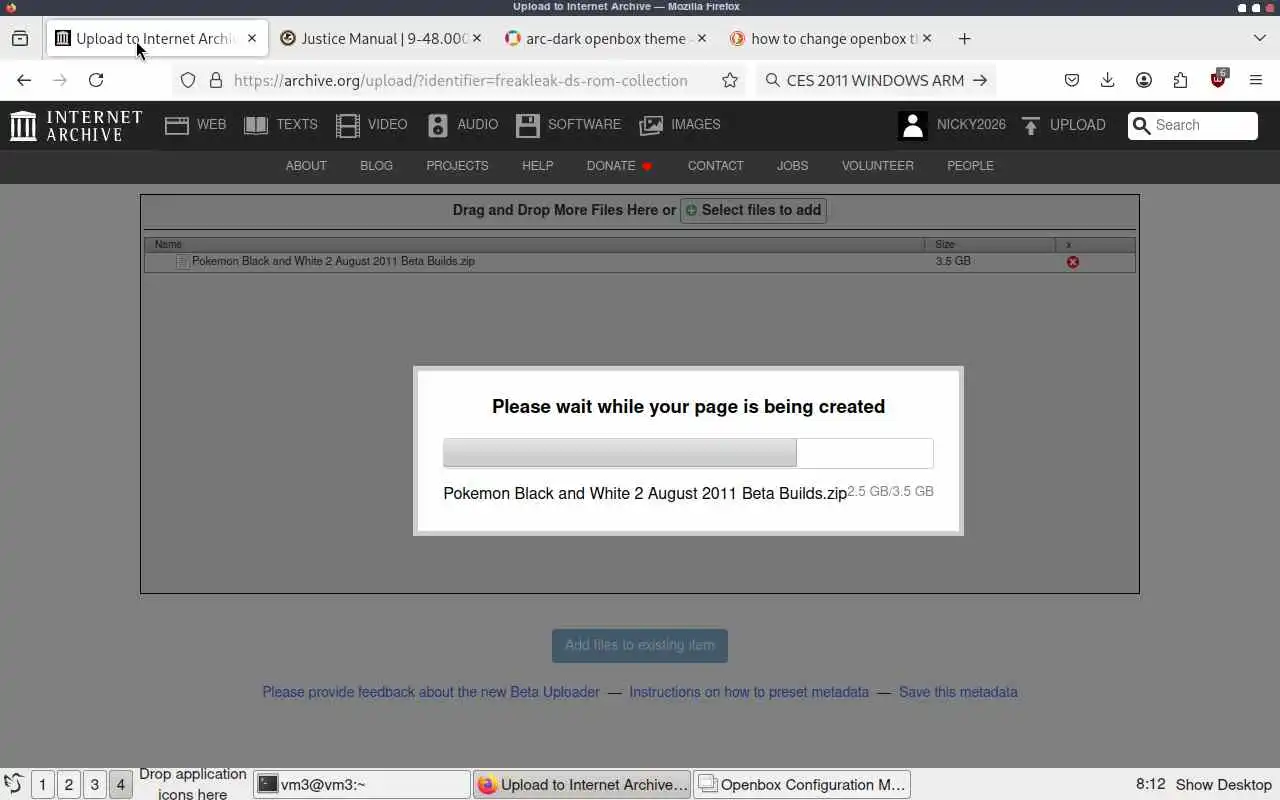The height and width of the screenshot is (800, 1280).
Task: Click the site security padlock icon
Action: pos(215,80)
